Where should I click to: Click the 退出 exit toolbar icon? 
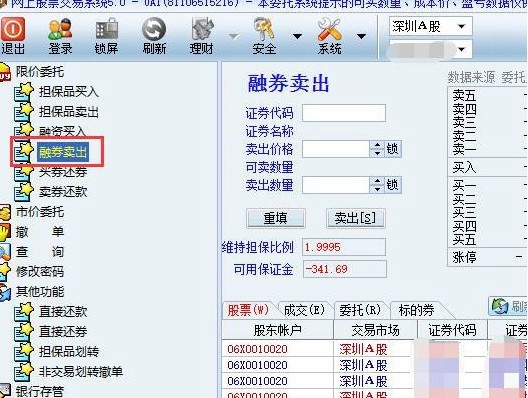tap(13, 30)
